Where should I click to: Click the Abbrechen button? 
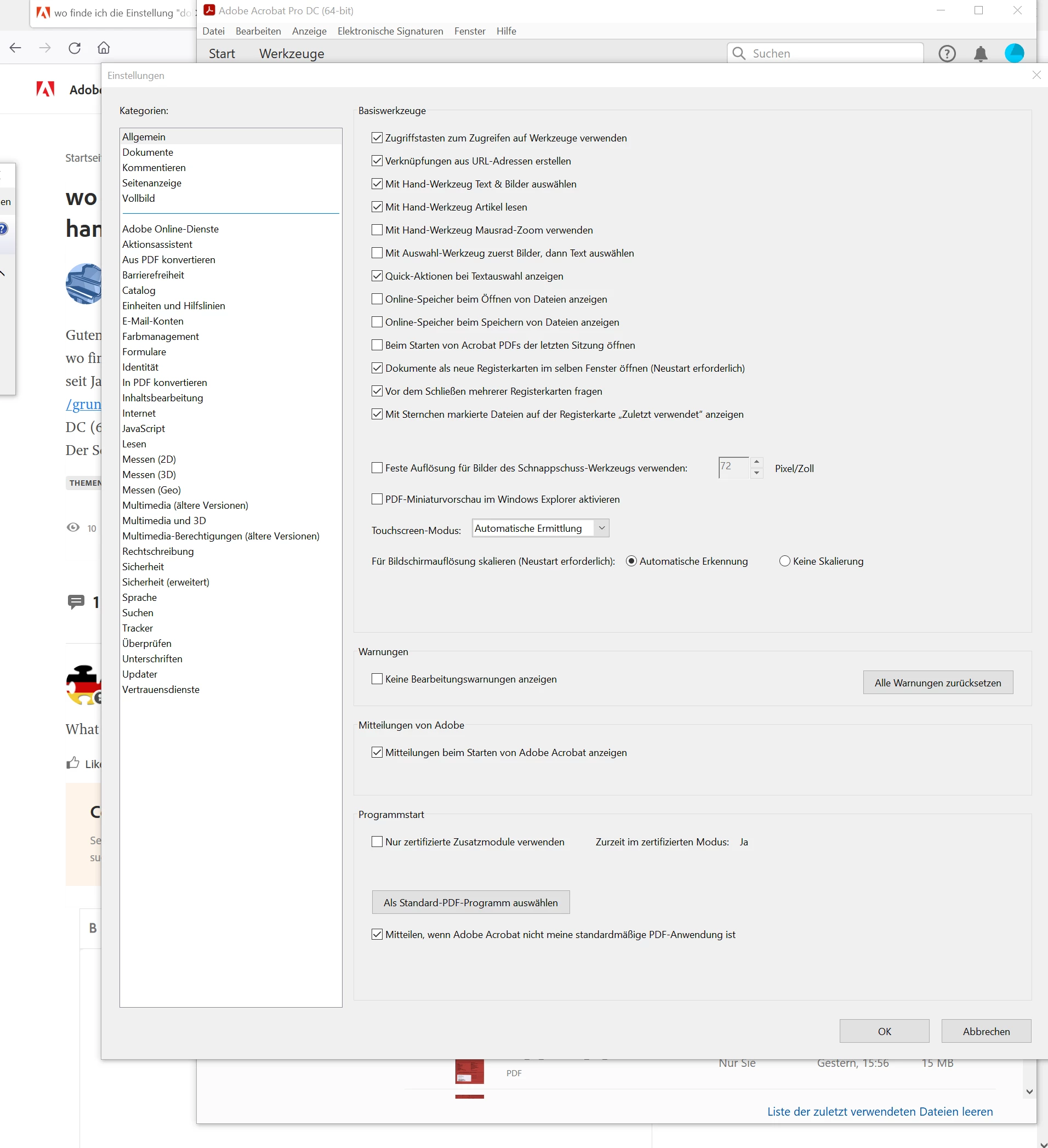click(x=986, y=1031)
